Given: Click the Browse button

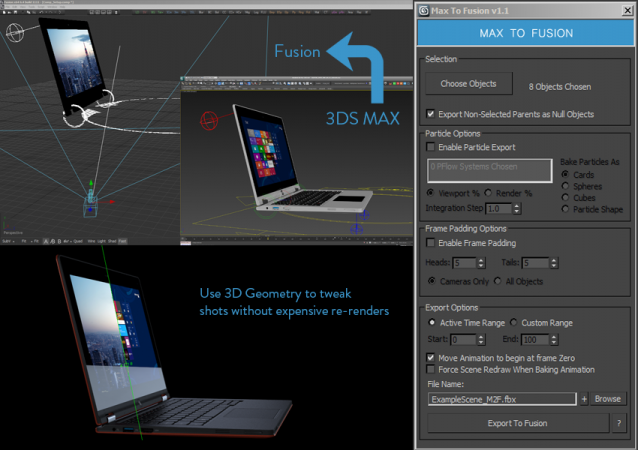Looking at the screenshot, I should [x=608, y=399].
